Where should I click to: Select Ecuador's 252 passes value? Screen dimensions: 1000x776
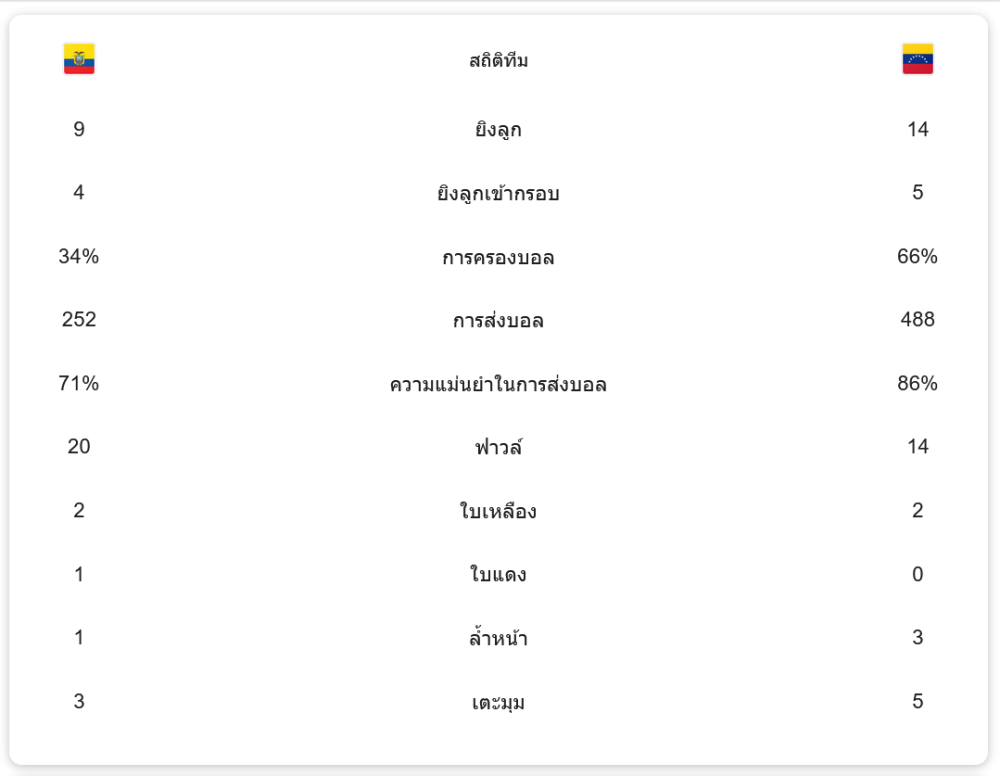pyautogui.click(x=79, y=319)
